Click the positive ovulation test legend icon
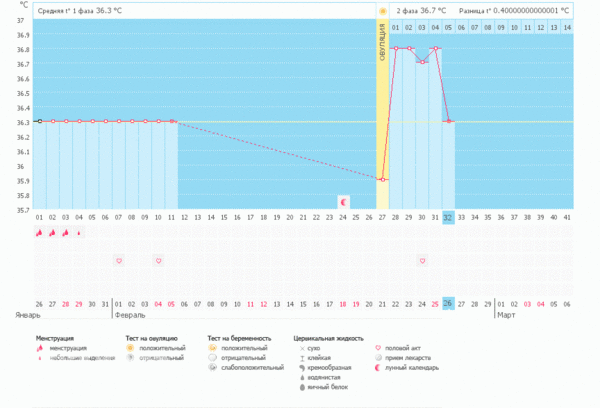 click(130, 348)
